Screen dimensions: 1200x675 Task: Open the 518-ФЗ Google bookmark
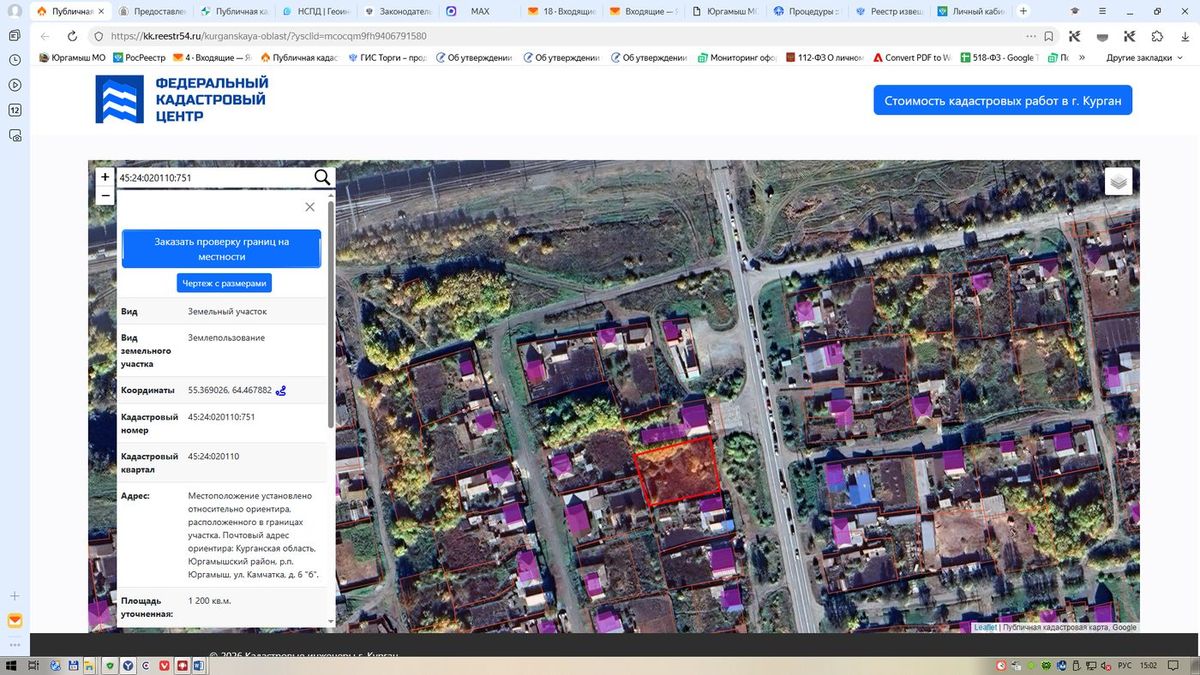(998, 58)
